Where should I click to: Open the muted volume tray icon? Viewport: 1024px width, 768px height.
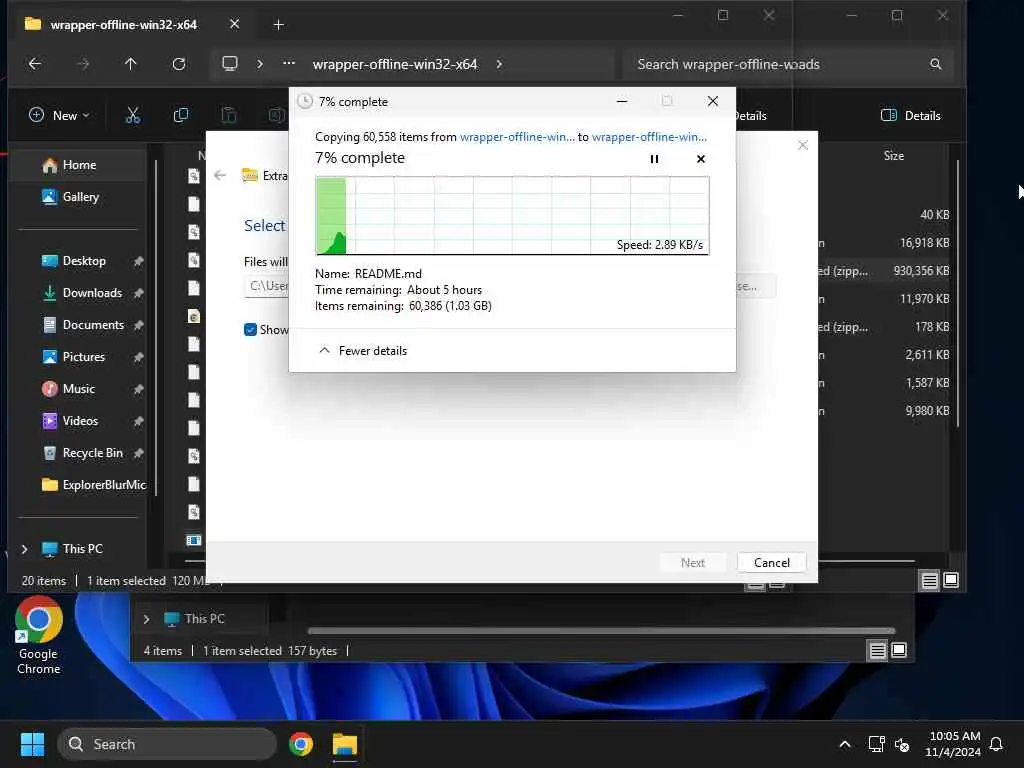(902, 744)
